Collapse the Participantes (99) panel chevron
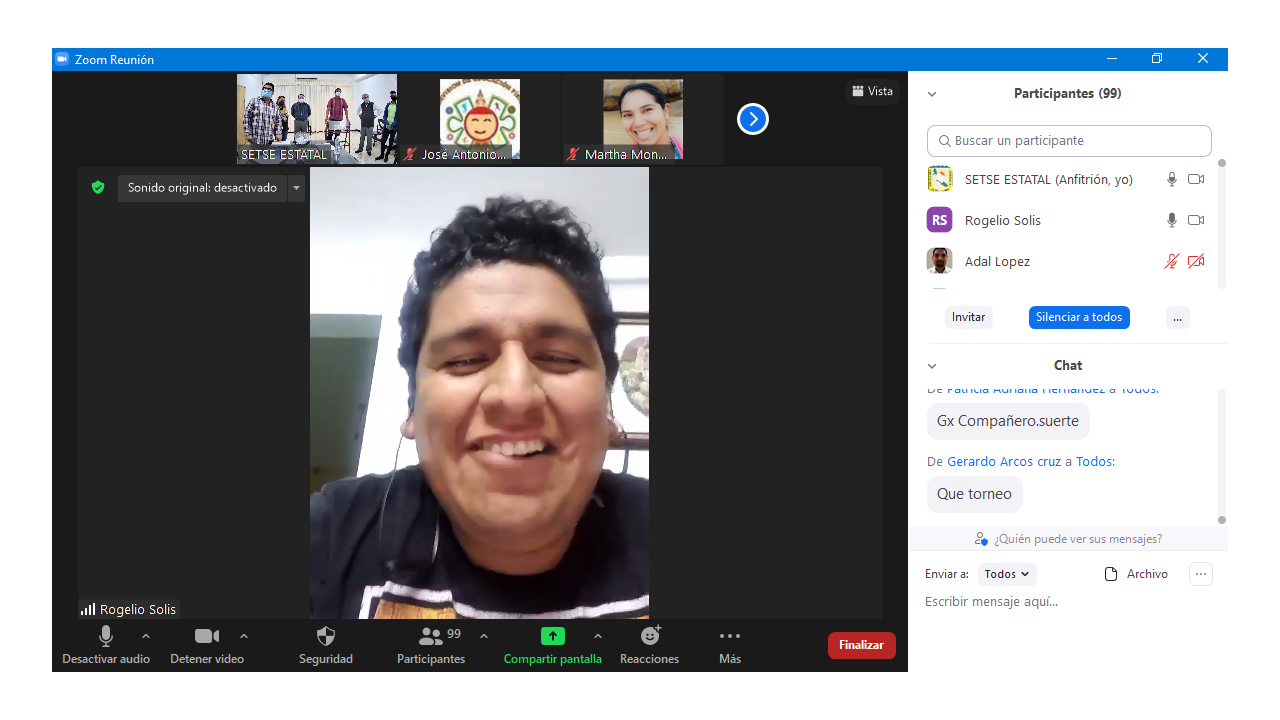This screenshot has height=720, width=1280. click(932, 94)
